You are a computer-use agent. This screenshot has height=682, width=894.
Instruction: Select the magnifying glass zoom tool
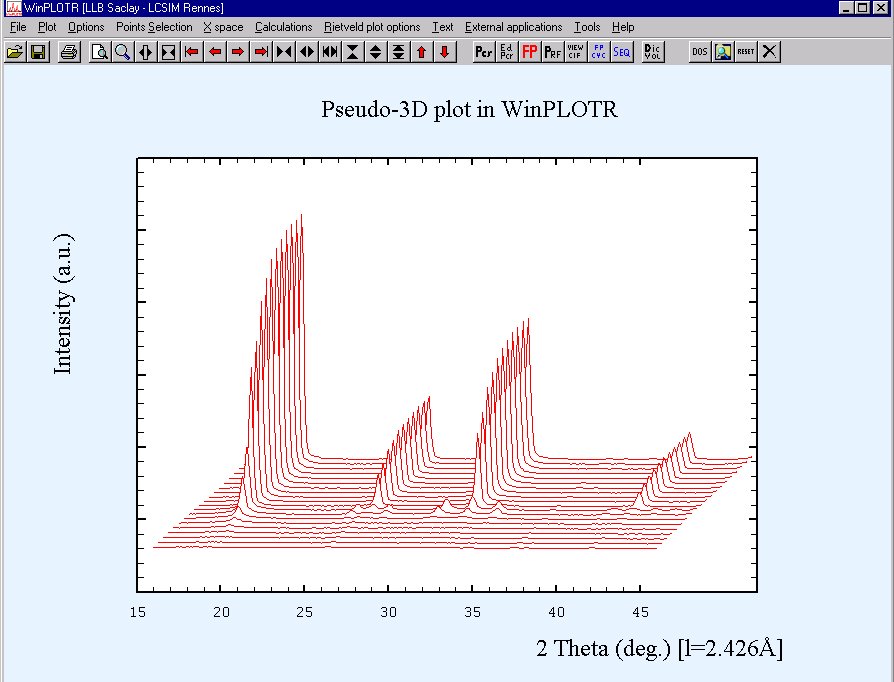122,51
